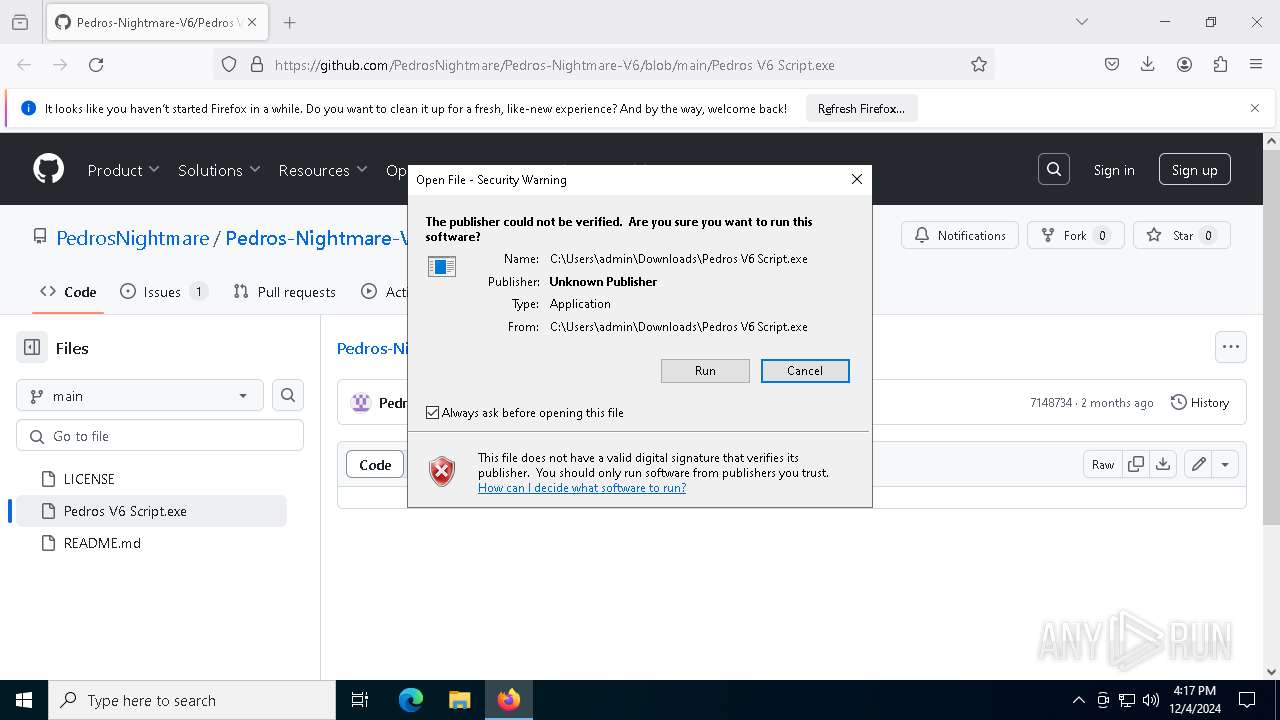This screenshot has height=720, width=1280.
Task: Download the raw file icon
Action: (x=1163, y=464)
